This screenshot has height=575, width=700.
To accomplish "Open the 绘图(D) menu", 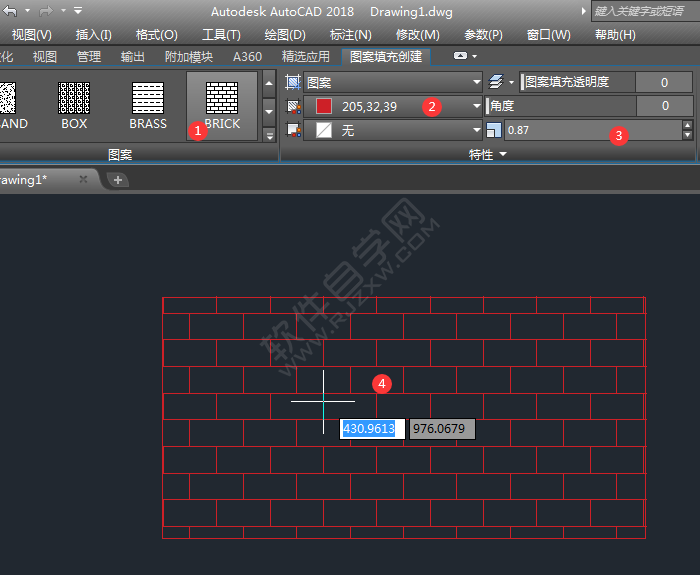I will pos(285,35).
